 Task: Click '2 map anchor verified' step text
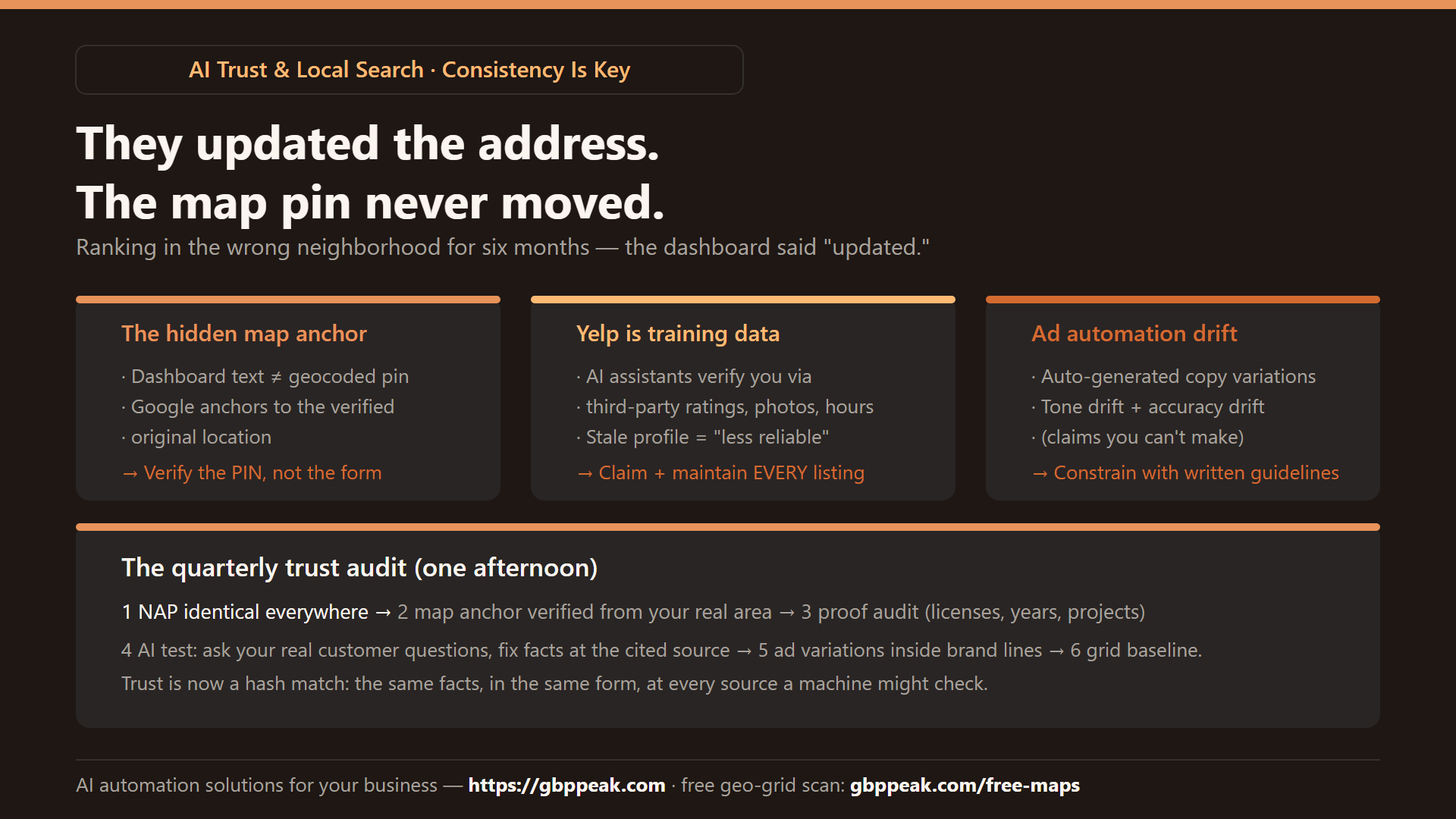(585, 612)
